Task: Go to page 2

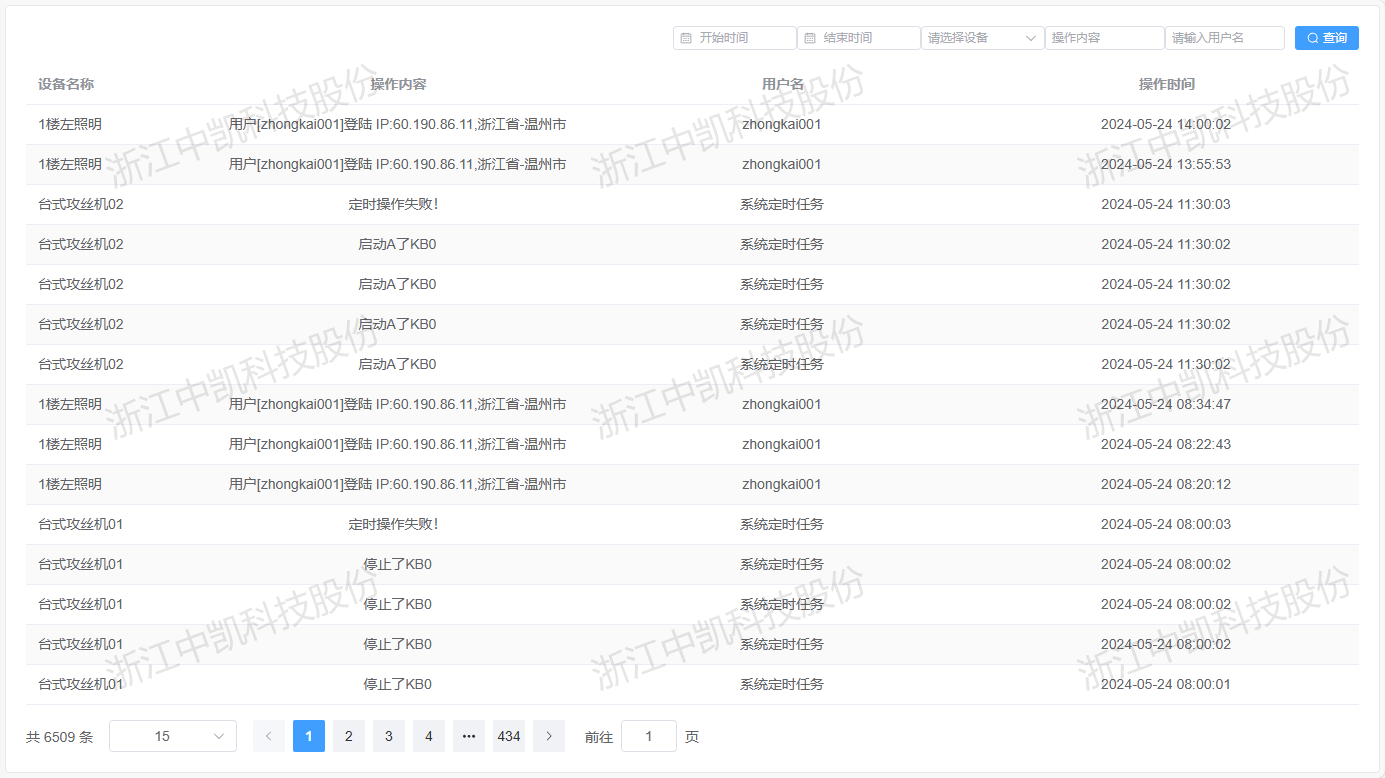Action: click(x=348, y=736)
